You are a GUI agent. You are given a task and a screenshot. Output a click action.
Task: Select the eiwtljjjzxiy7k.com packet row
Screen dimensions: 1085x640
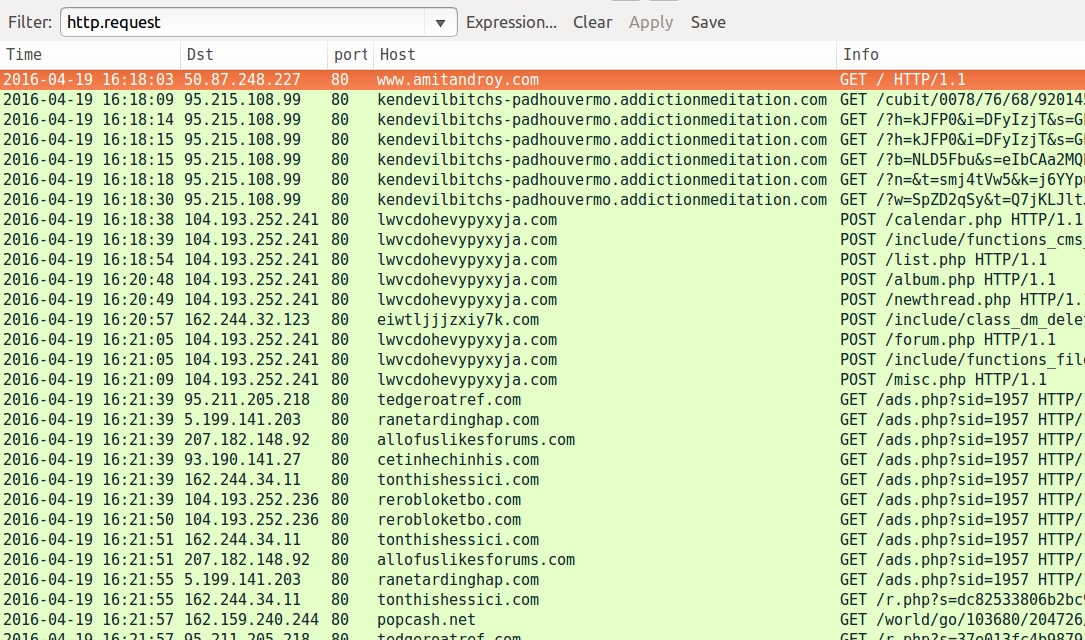457,320
